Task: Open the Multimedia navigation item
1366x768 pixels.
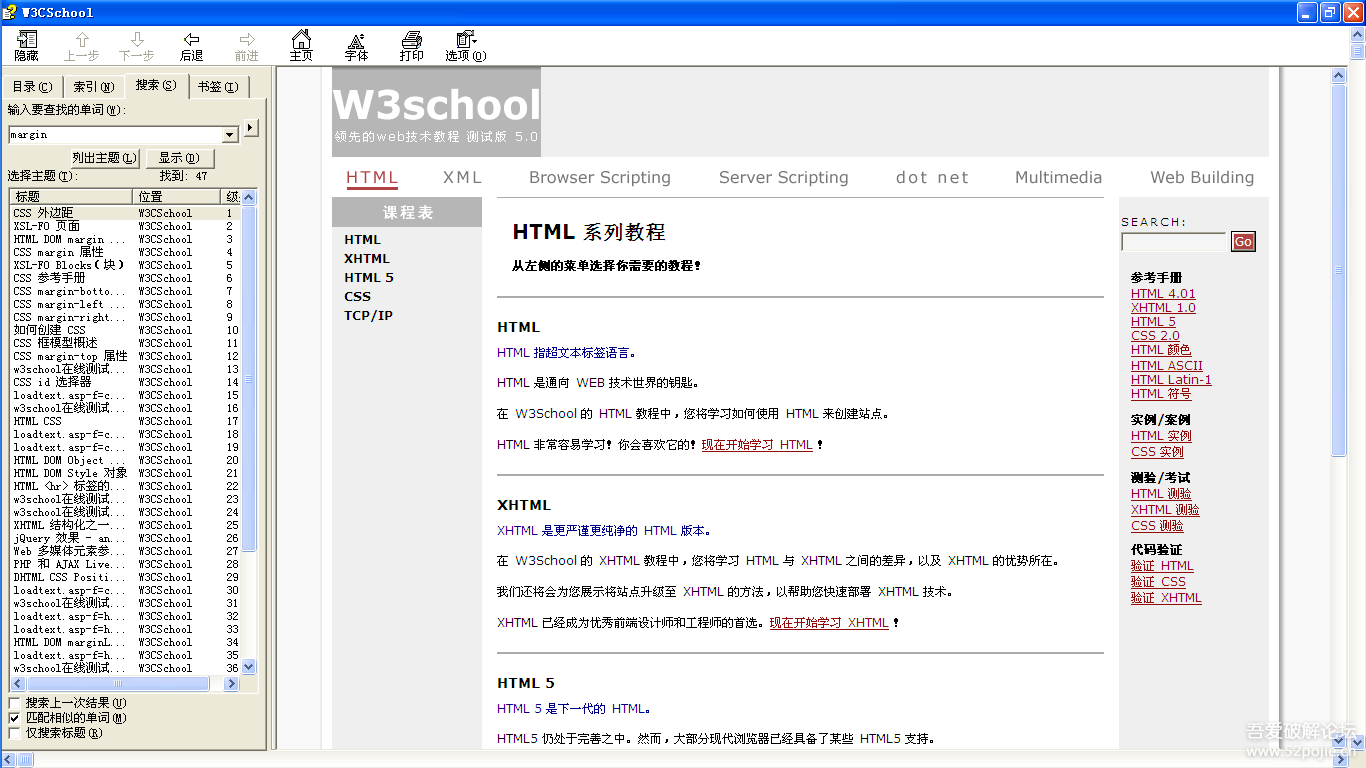Action: tap(1058, 177)
